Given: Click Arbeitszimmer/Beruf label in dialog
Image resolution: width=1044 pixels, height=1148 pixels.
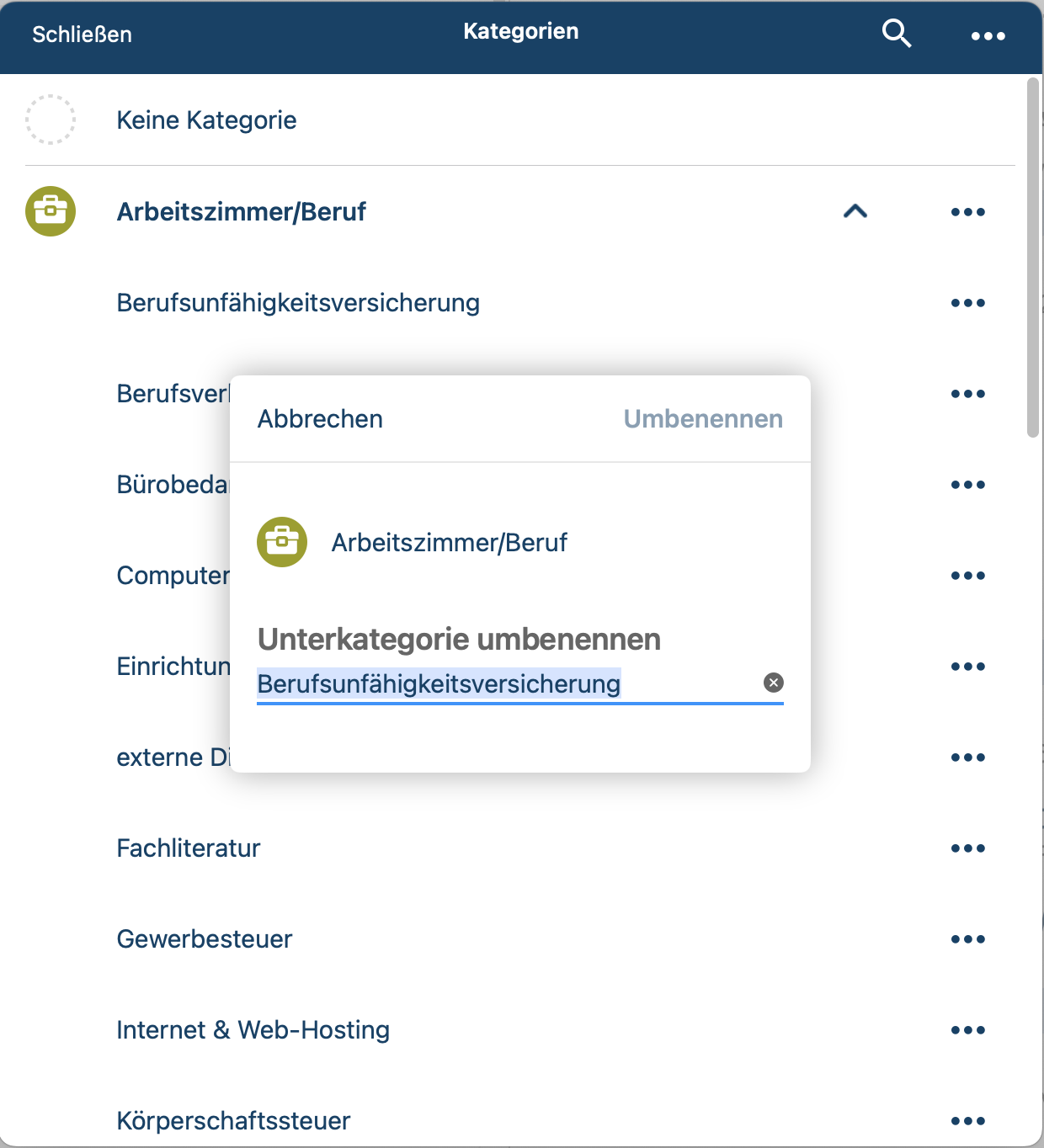Looking at the screenshot, I should (450, 543).
